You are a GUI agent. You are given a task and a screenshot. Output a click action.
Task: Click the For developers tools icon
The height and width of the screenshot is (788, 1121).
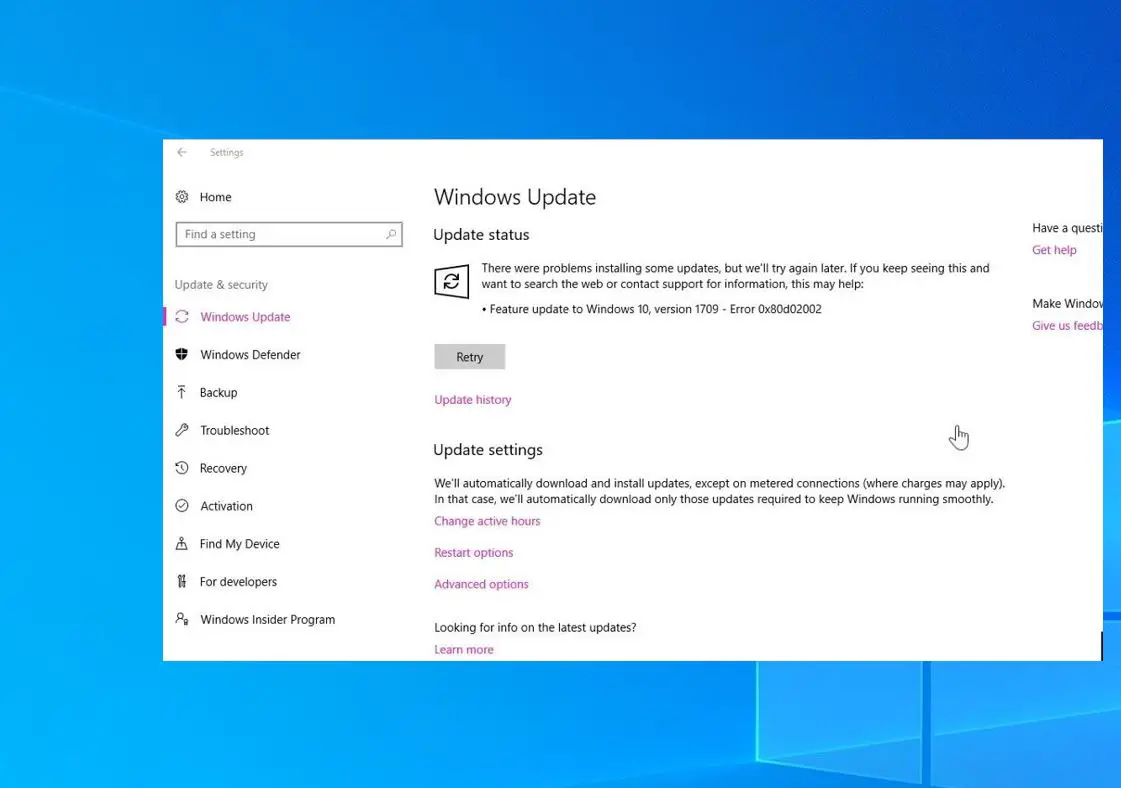click(182, 581)
